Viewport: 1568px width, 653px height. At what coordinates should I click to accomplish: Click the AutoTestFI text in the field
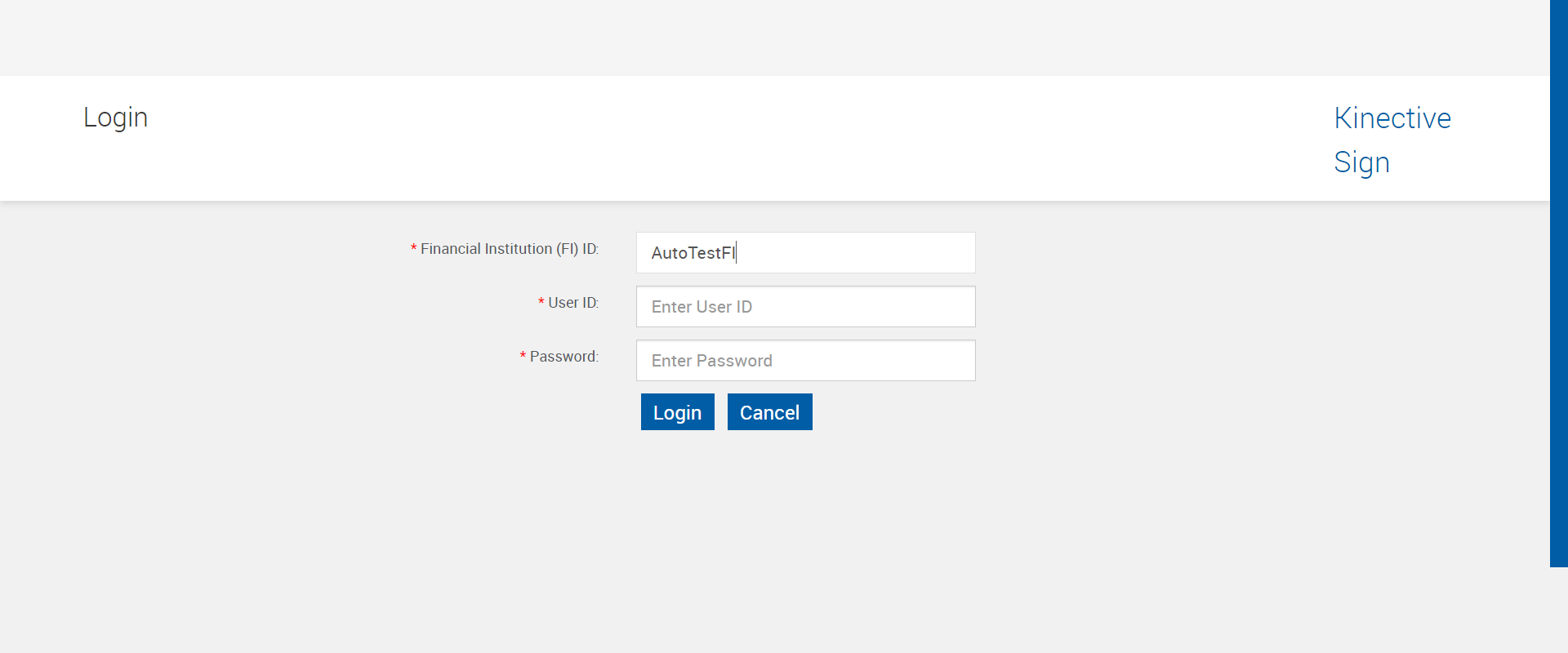tap(693, 253)
